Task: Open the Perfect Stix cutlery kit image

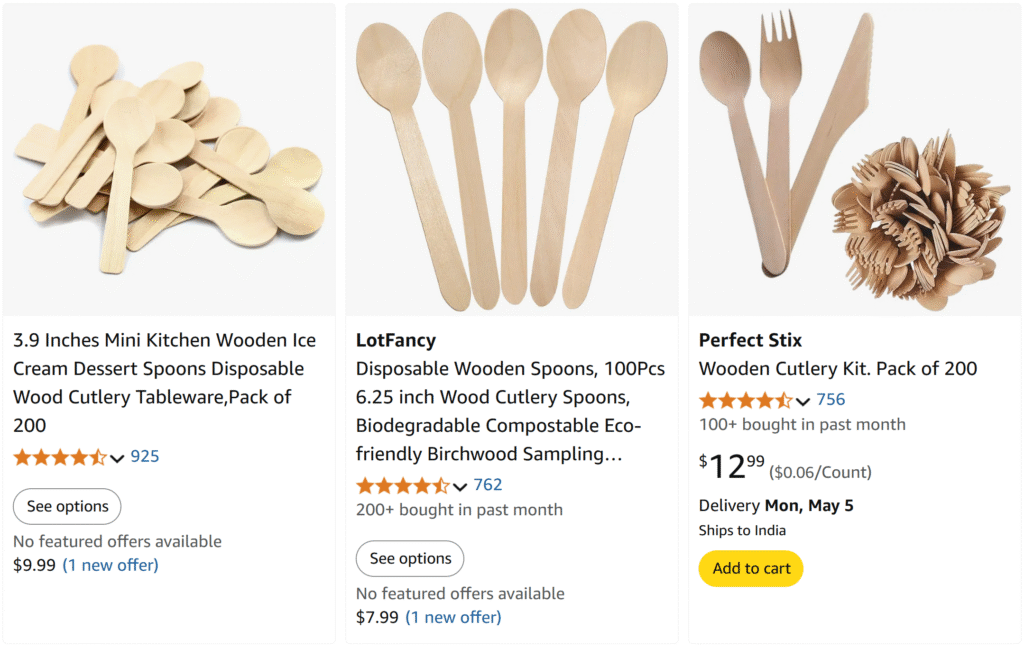Action: click(854, 160)
